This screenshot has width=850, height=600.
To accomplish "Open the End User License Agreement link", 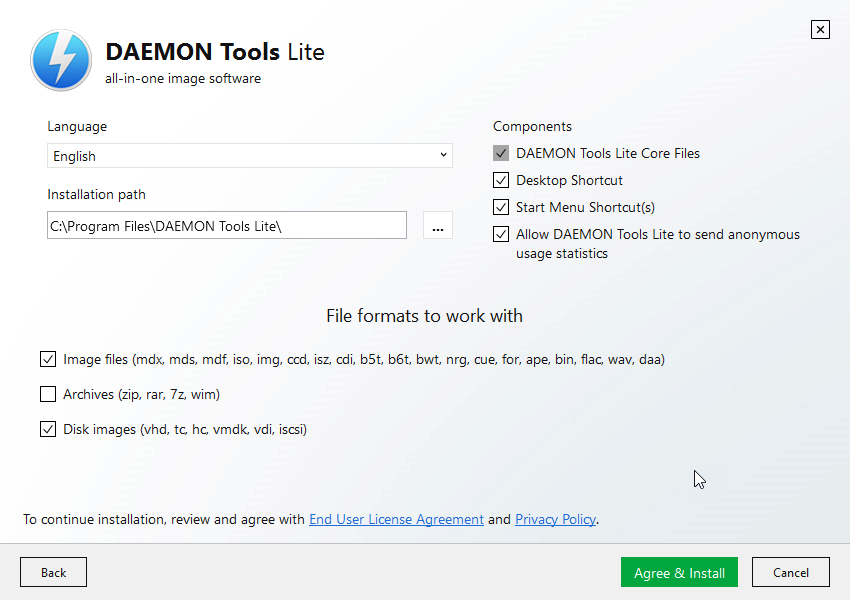I will tap(396, 520).
